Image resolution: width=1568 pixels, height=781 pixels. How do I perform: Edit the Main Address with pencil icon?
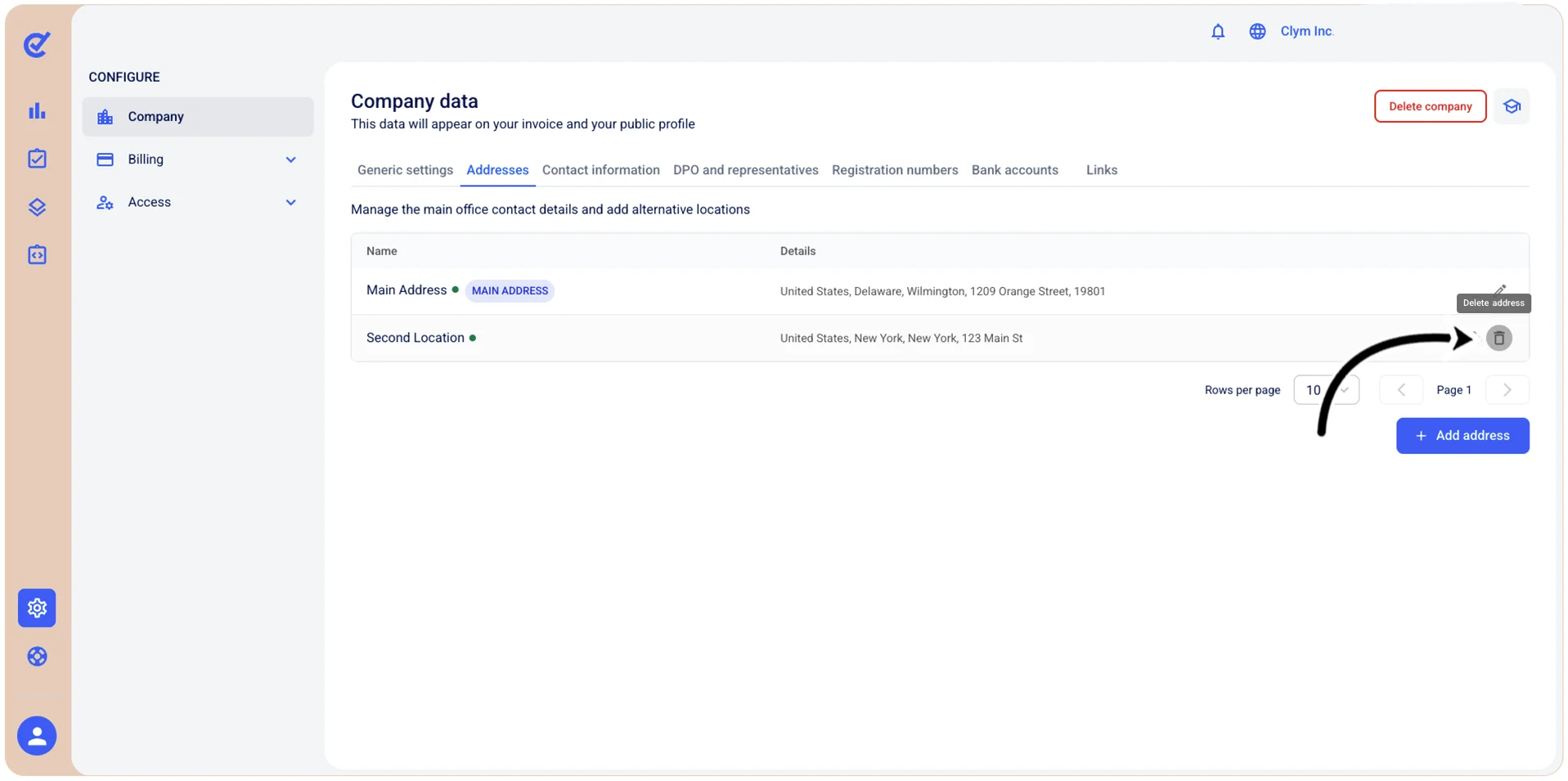[1500, 290]
